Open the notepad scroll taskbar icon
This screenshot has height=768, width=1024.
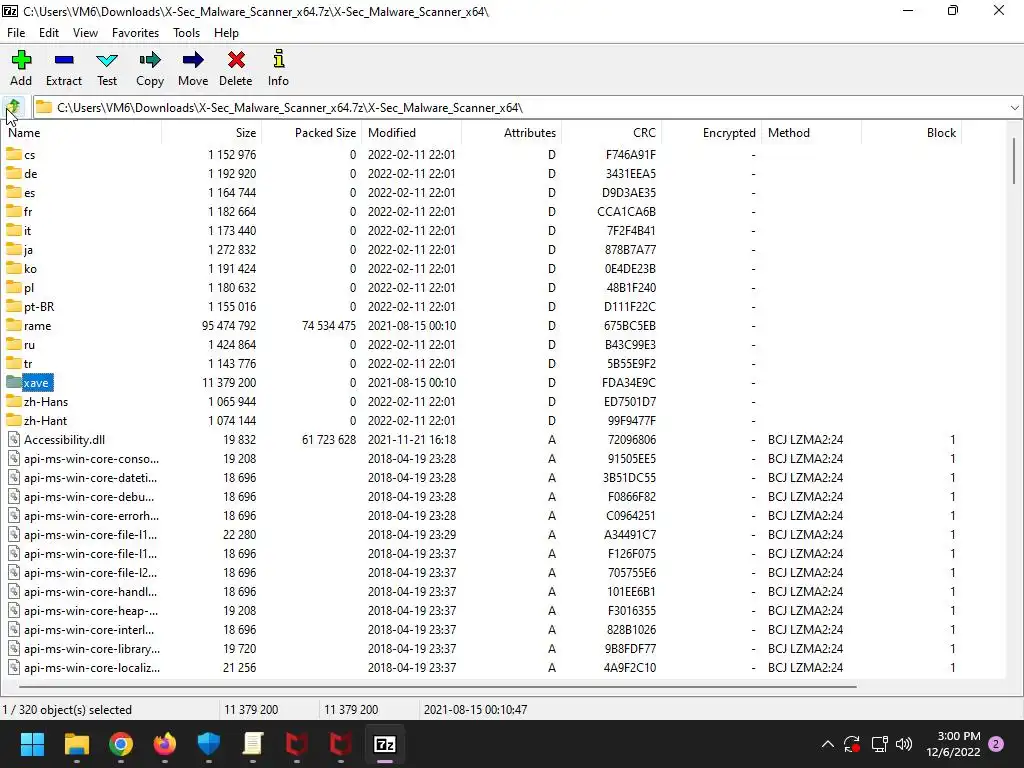click(253, 744)
